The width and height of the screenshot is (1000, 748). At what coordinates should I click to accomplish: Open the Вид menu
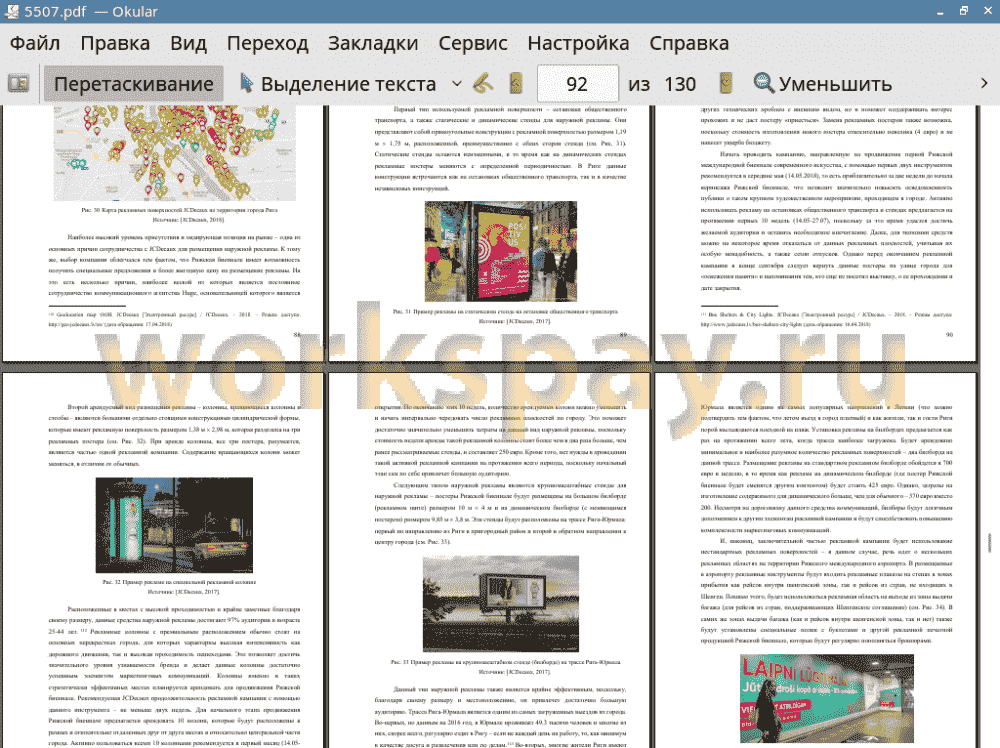[188, 43]
